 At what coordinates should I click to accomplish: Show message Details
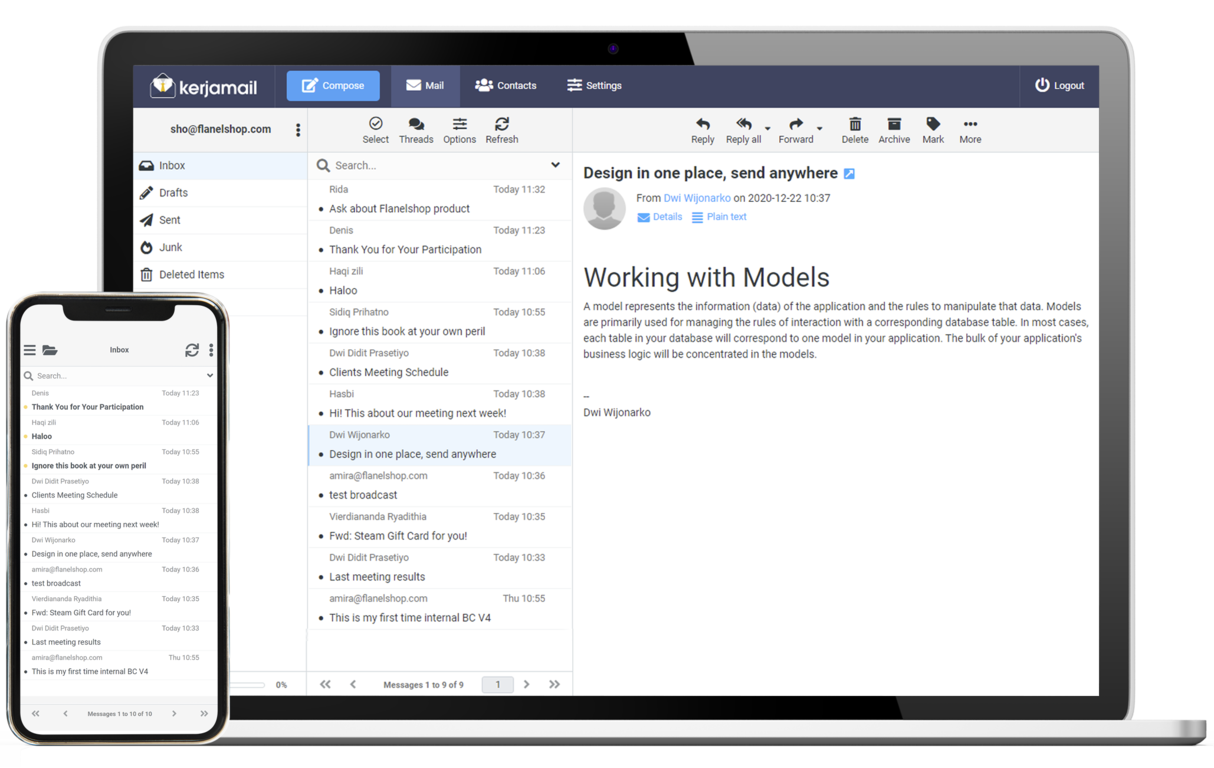point(660,217)
